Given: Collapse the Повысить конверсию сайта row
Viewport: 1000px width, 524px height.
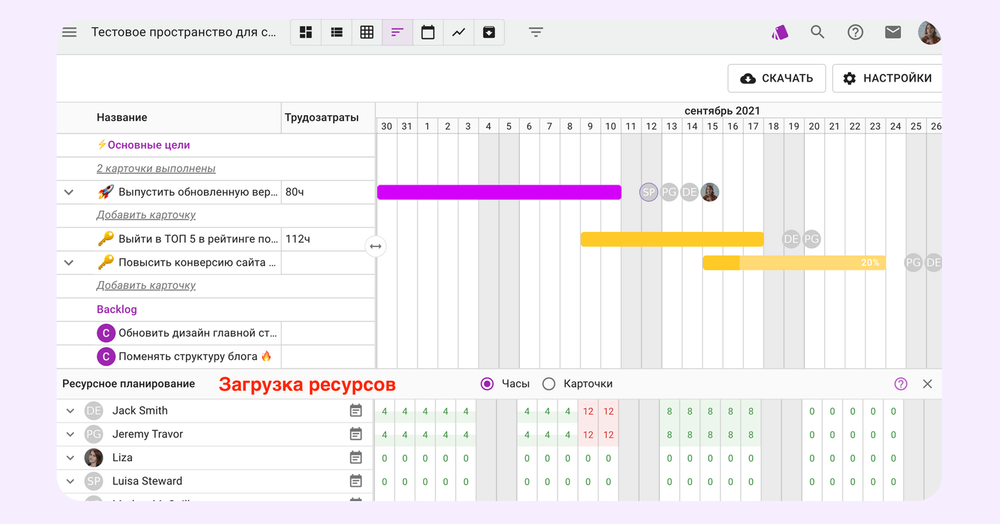Looking at the screenshot, I should point(69,263).
